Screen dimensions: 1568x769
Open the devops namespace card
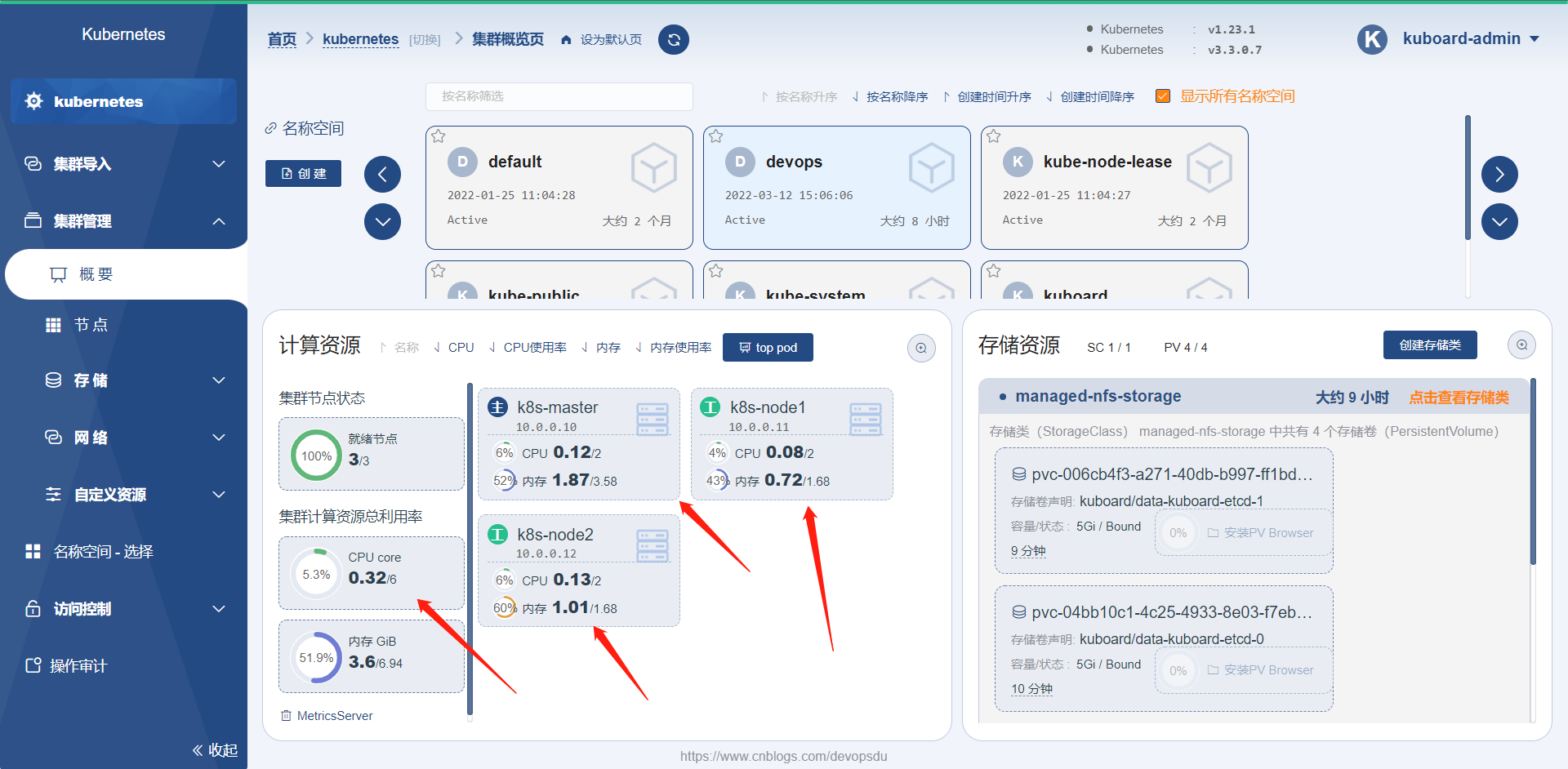(837, 188)
